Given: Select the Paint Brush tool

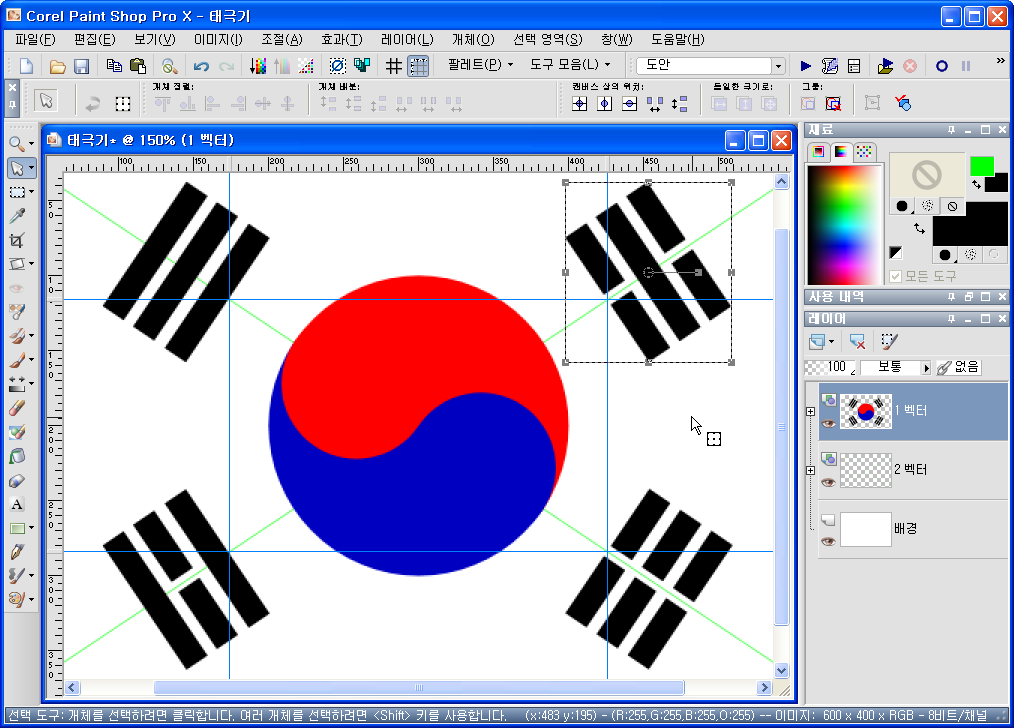Looking at the screenshot, I should (x=18, y=360).
